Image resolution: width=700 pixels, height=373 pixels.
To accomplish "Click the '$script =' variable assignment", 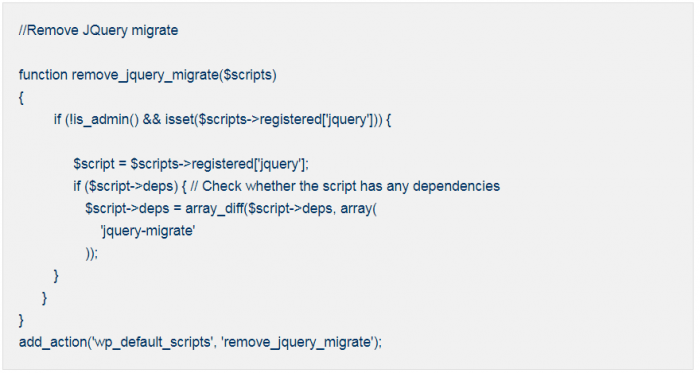I will pyautogui.click(x=100, y=164).
